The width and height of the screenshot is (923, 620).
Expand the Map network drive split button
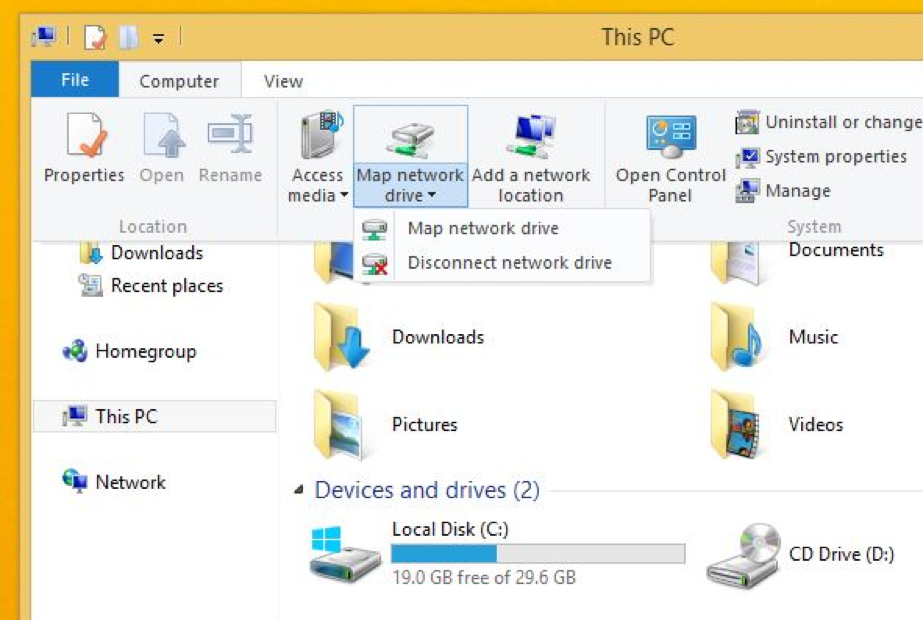pyautogui.click(x=410, y=185)
